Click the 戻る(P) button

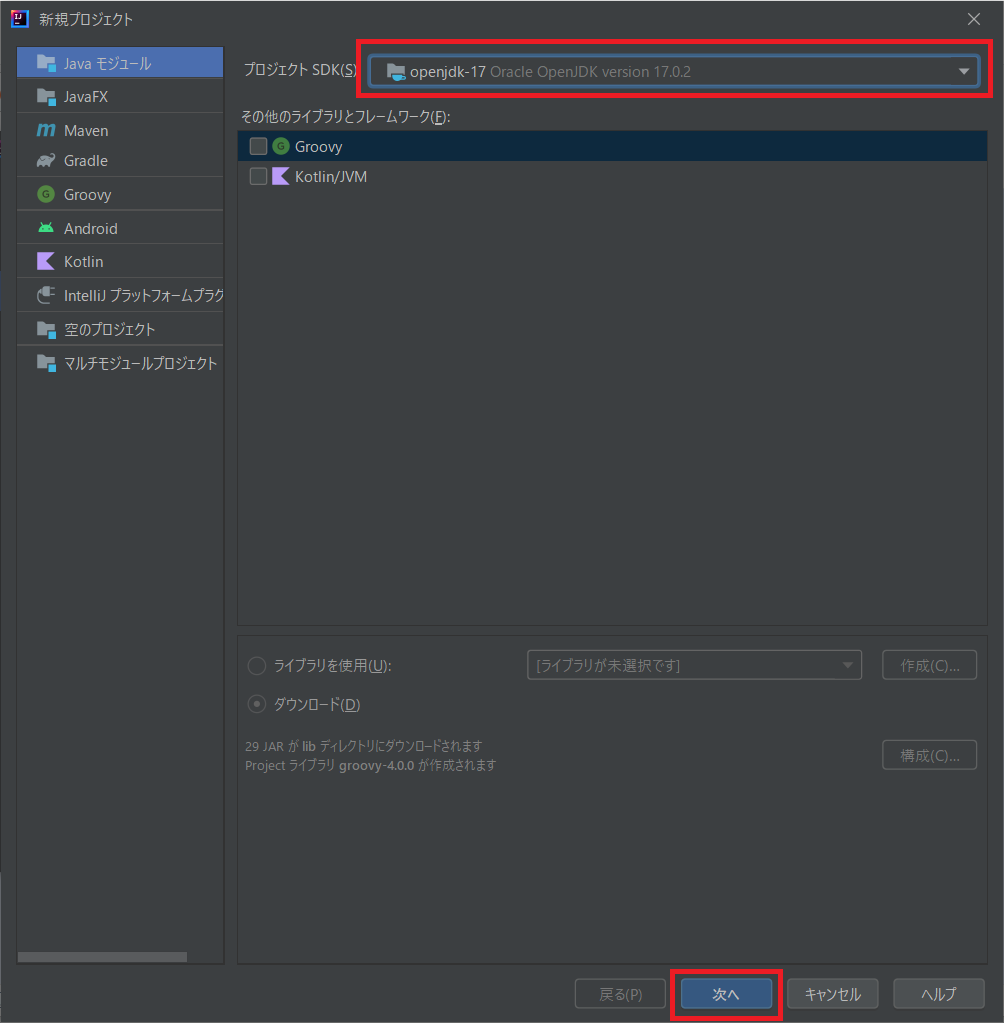620,994
